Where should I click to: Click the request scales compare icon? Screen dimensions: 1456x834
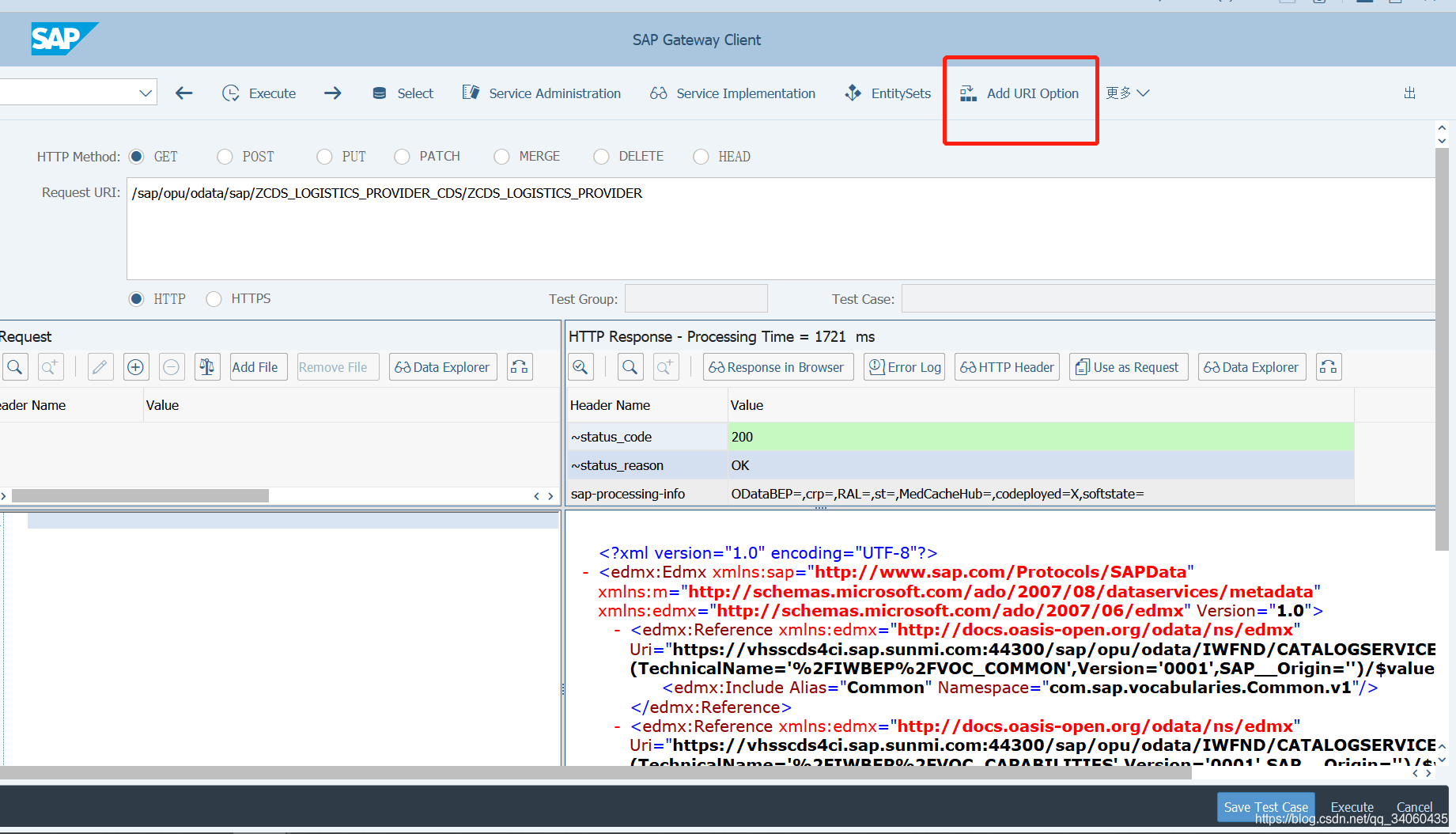207,367
